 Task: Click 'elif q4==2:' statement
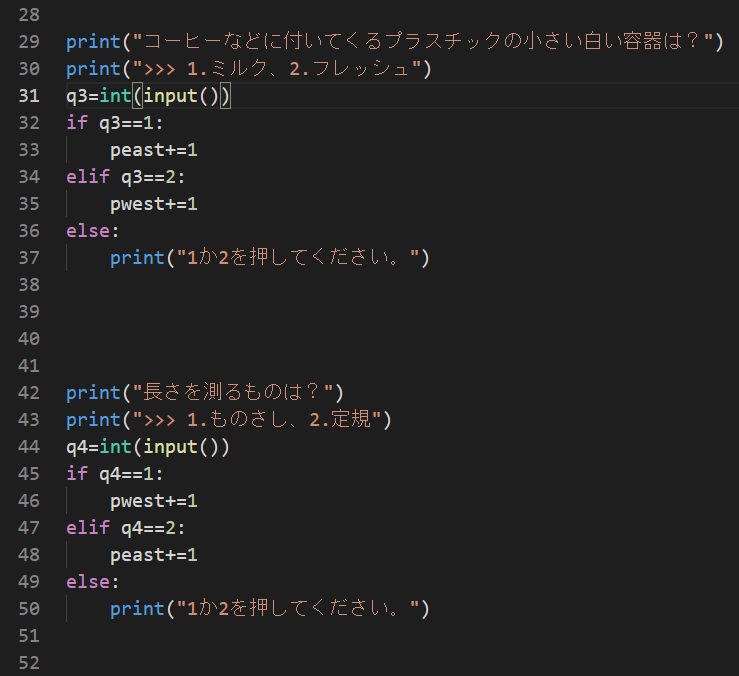[x=125, y=528]
